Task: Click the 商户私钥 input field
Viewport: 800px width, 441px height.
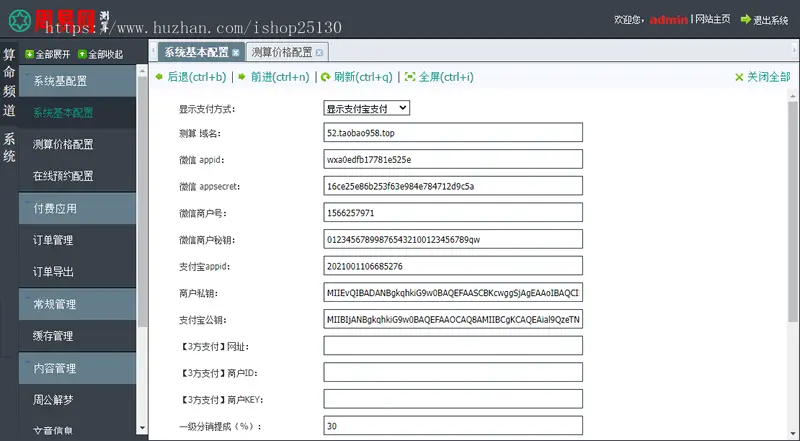Action: [453, 292]
